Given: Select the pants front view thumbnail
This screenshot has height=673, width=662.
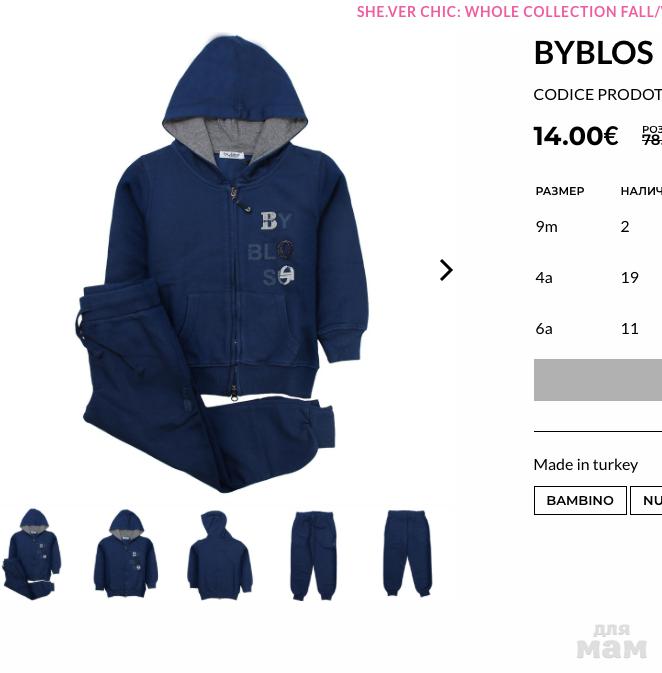Looking at the screenshot, I should click(x=313, y=555).
